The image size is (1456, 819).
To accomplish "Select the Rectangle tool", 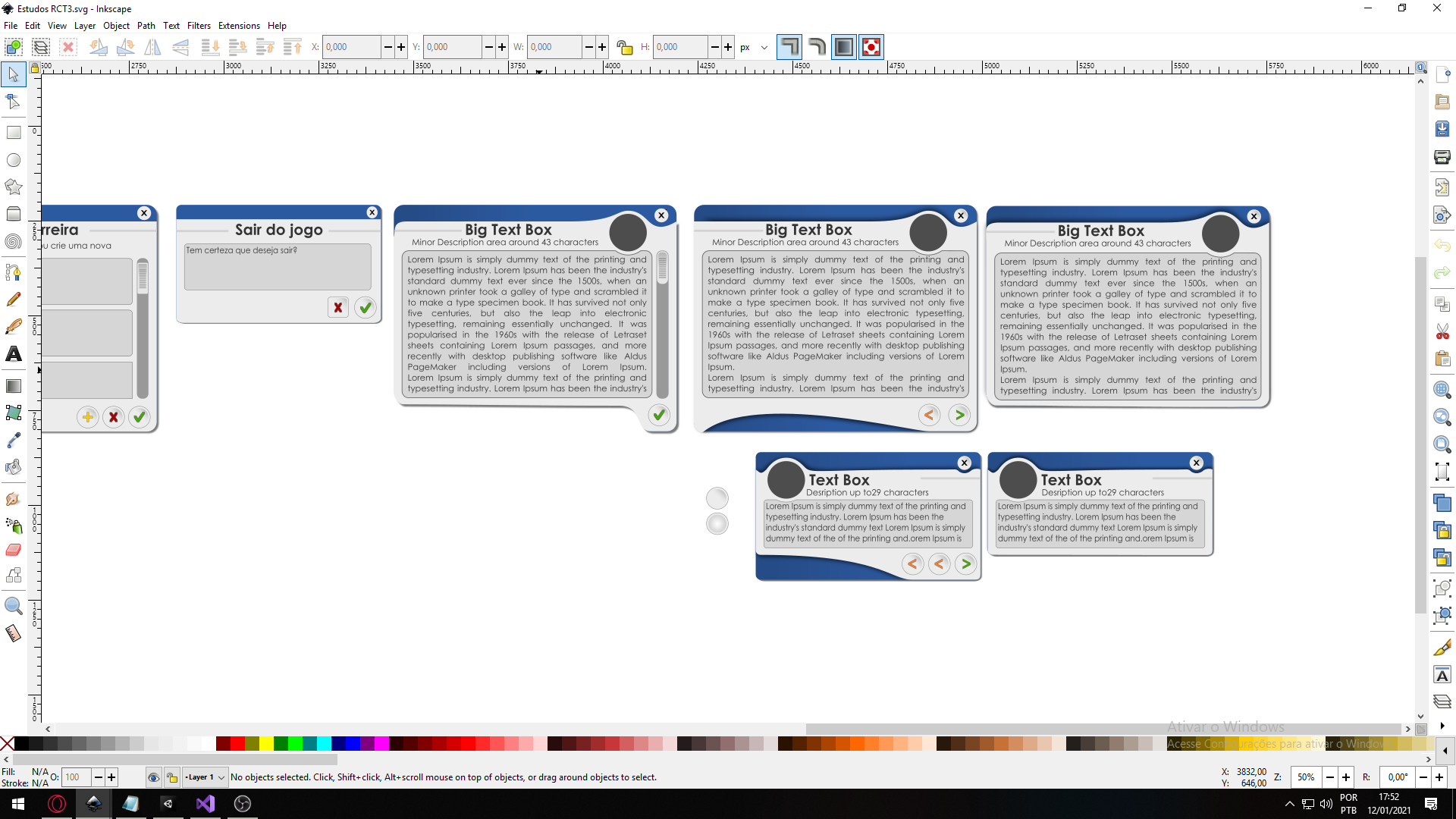I will (13, 133).
